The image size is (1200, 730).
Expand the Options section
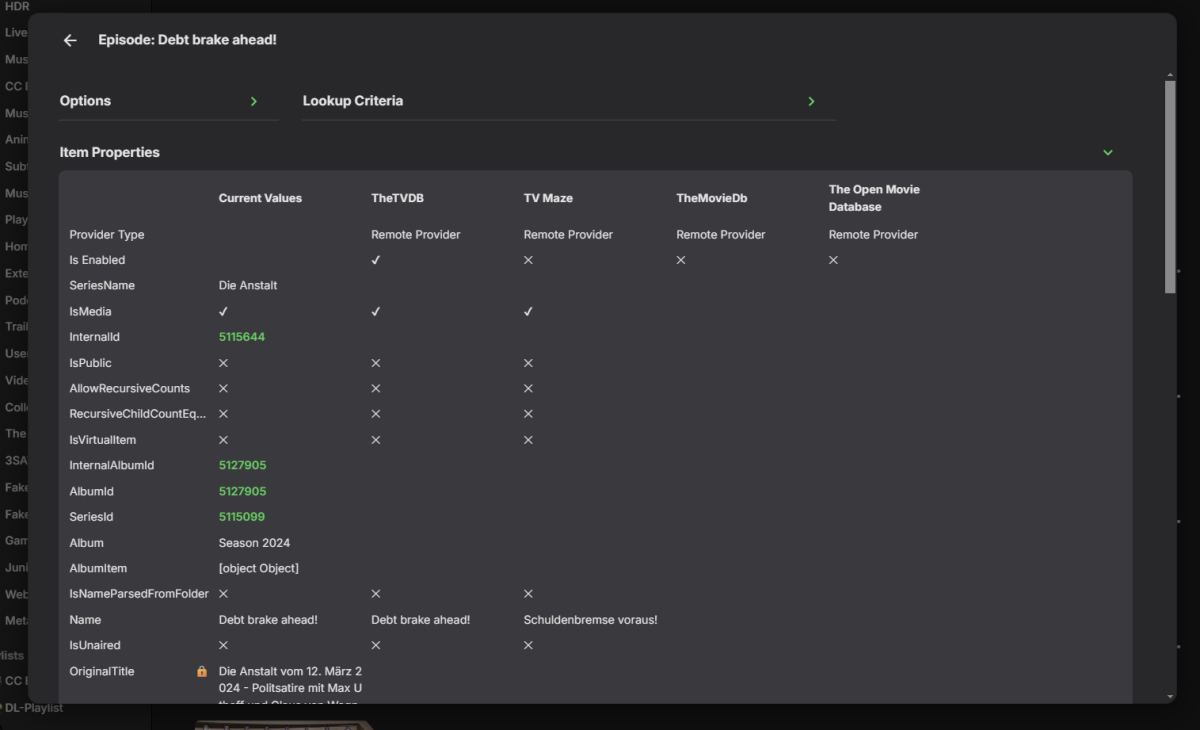[x=254, y=101]
